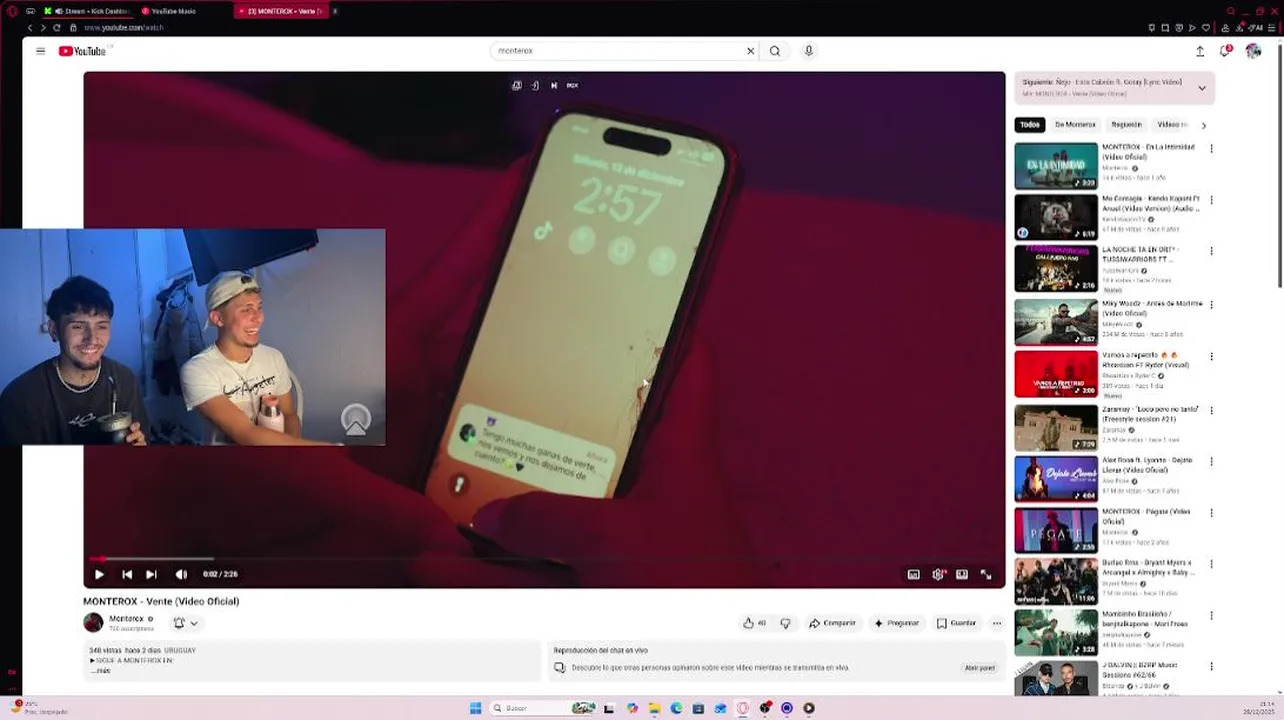Switch to Stream Kick Dashboard browser tab
1284x720 pixels.
tap(86, 11)
